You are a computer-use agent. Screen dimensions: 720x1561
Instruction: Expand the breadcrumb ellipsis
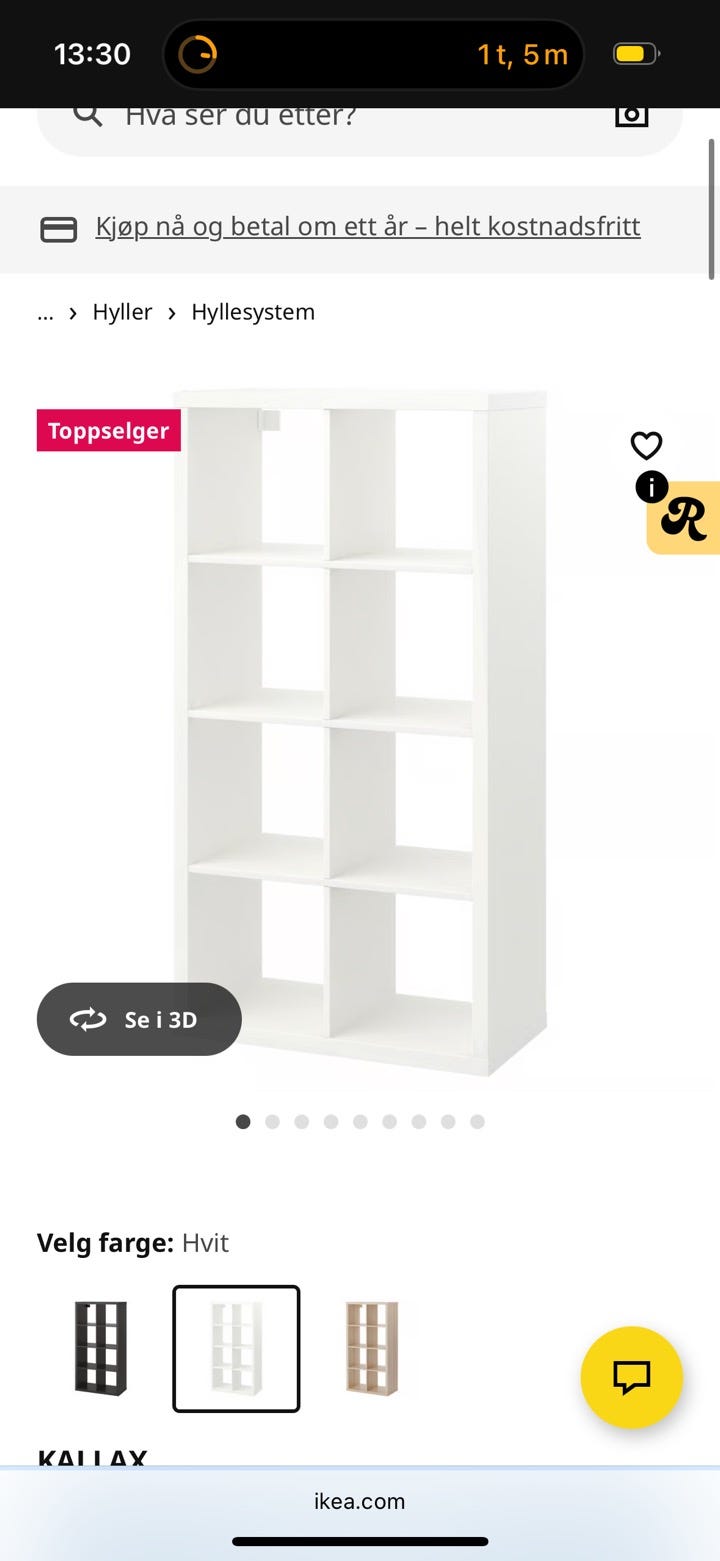45,312
